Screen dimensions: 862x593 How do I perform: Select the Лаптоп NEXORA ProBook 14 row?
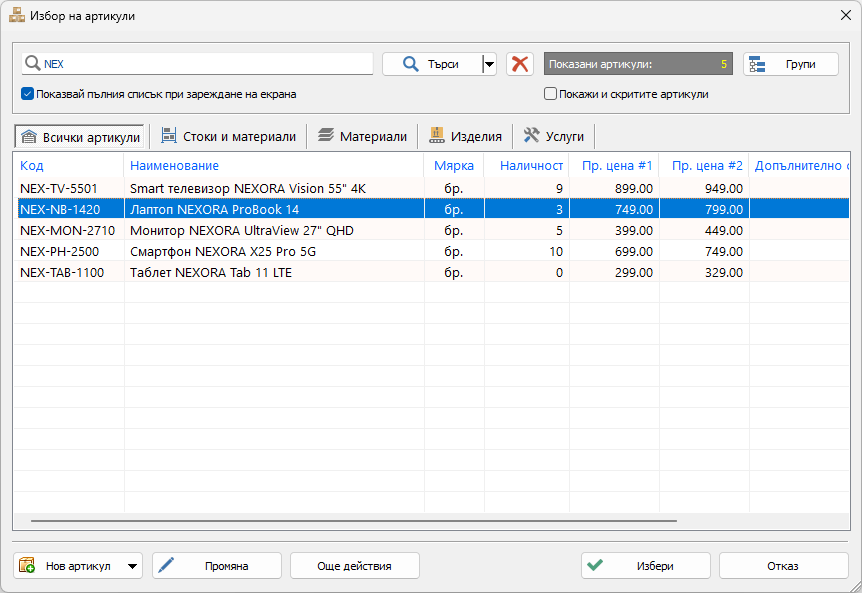(x=432, y=209)
